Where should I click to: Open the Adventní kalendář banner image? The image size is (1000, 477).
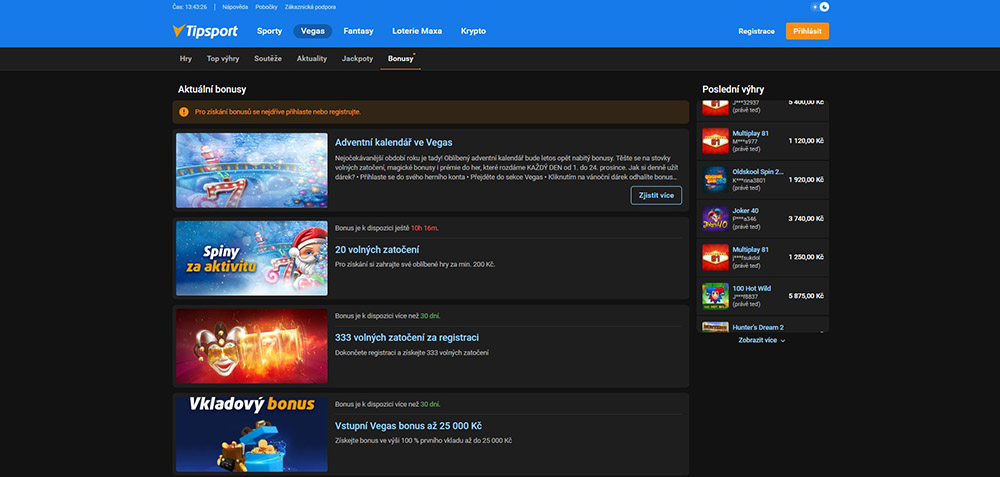point(252,170)
